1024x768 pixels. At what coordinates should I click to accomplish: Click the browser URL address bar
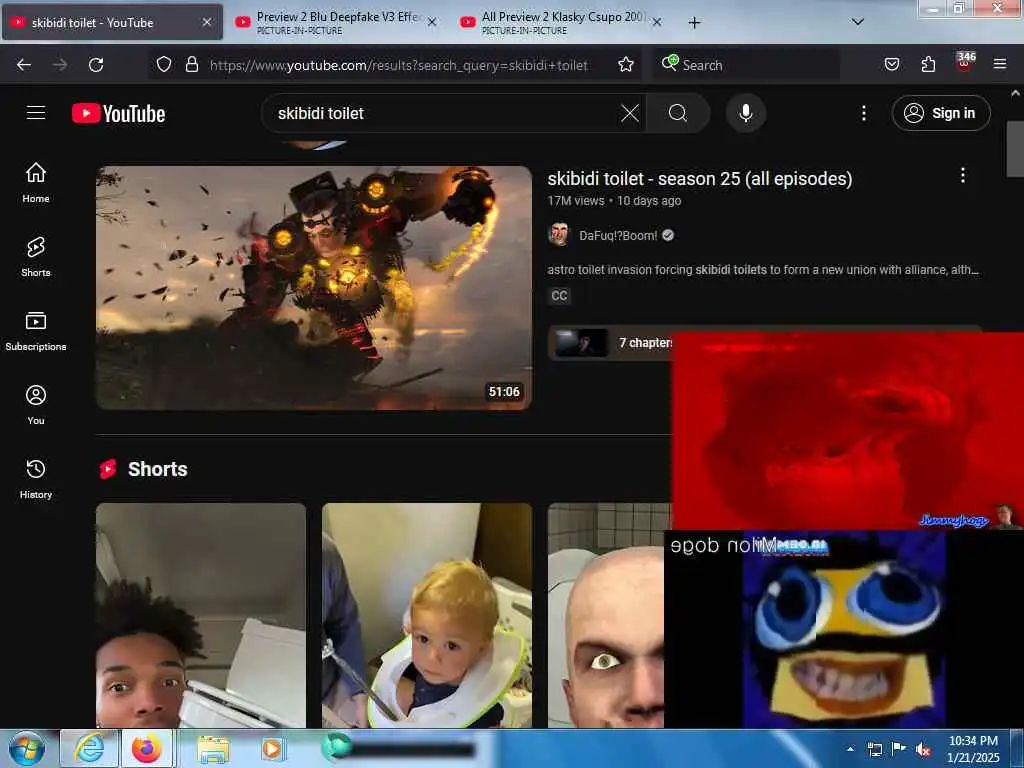coord(398,65)
